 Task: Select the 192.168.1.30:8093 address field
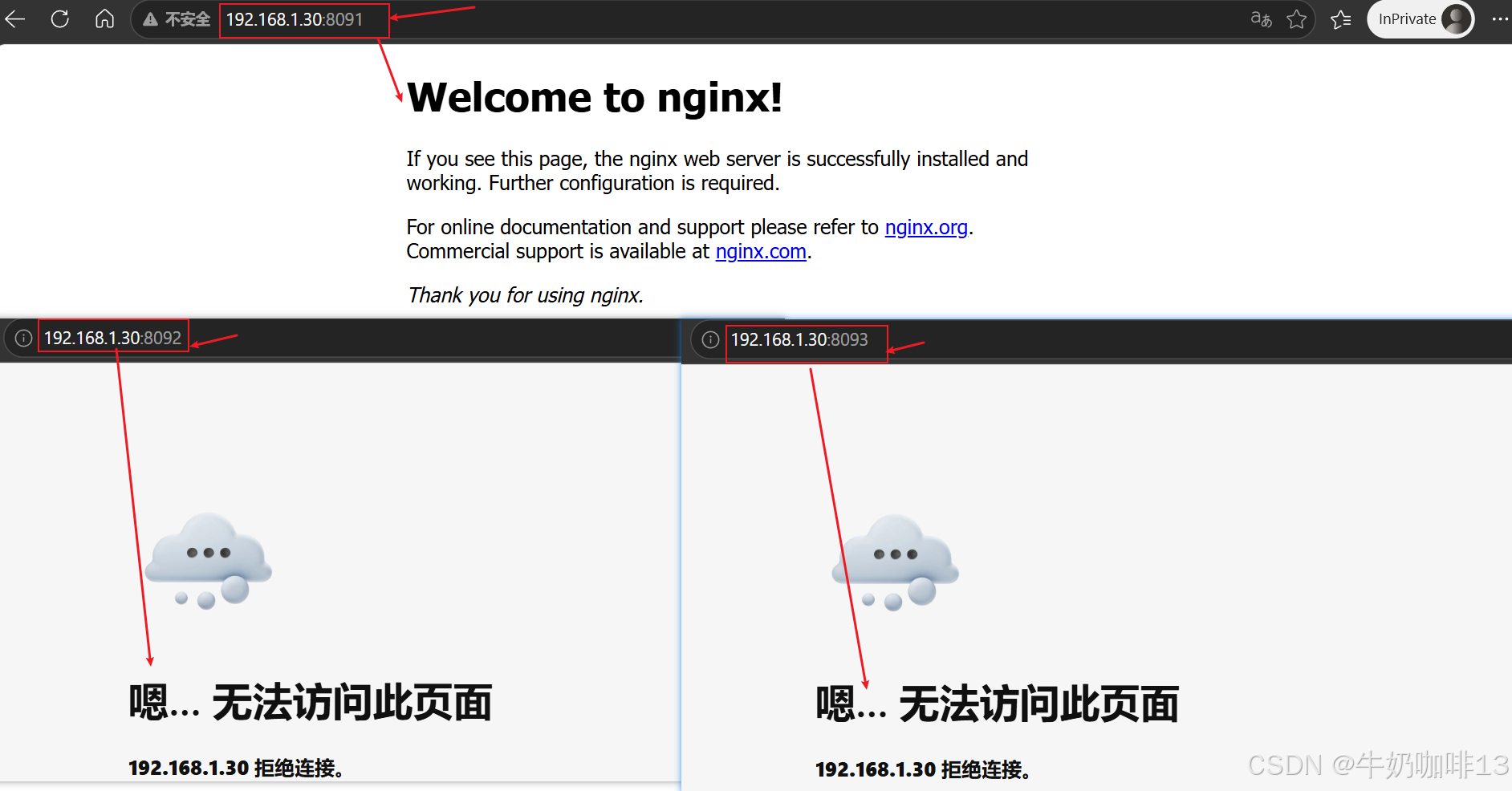(x=799, y=339)
